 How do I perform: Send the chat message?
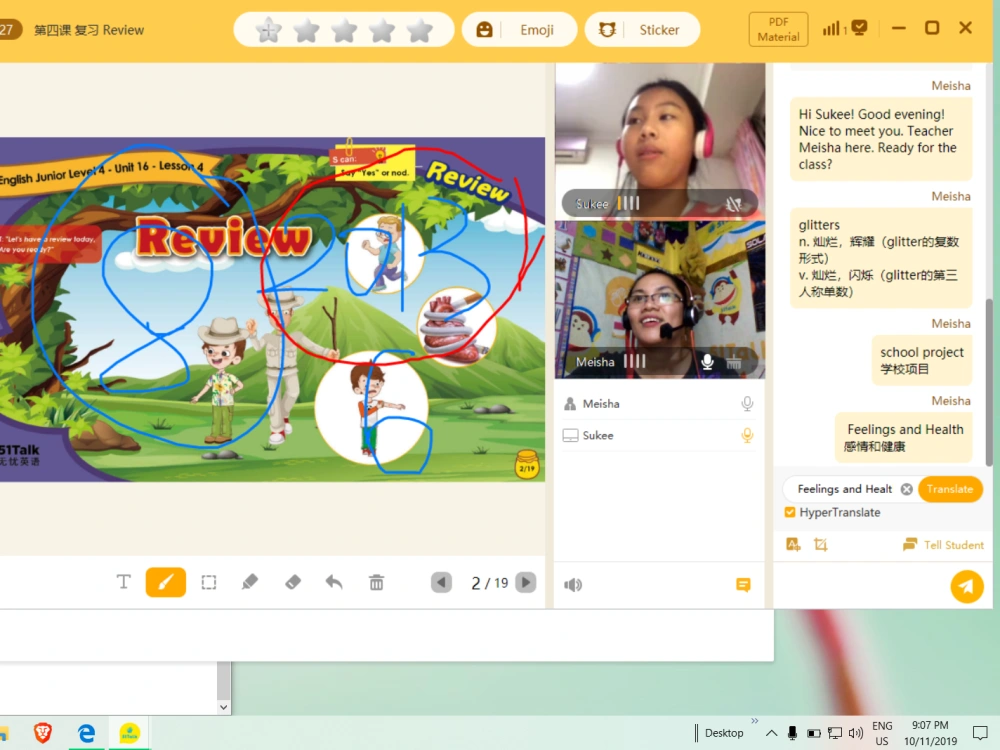(x=966, y=587)
